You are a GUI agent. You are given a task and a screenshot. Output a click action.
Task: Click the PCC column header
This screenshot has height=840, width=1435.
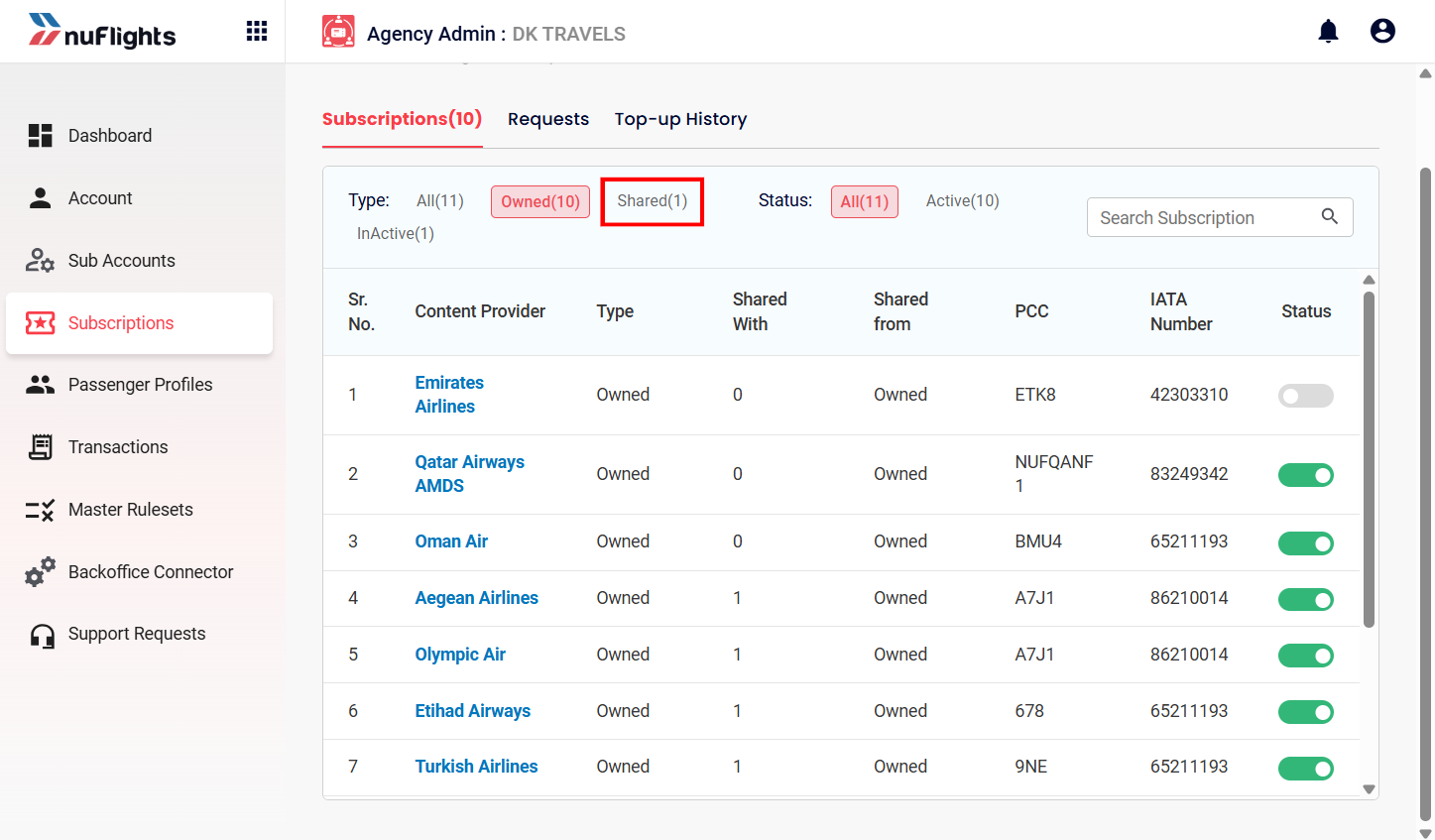[x=1031, y=311]
